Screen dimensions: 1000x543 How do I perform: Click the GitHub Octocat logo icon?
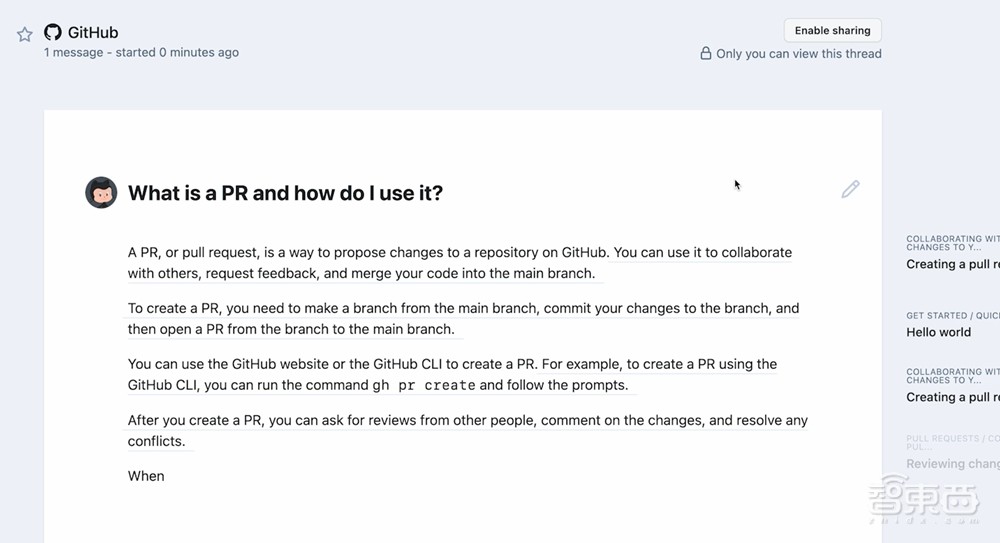point(53,32)
